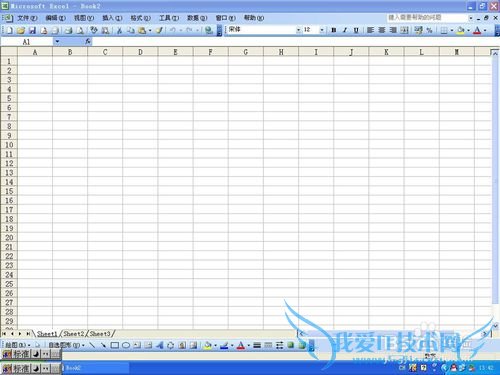The height and width of the screenshot is (375, 500).
Task: Click the Merge and Center icon
Action: (x=404, y=30)
